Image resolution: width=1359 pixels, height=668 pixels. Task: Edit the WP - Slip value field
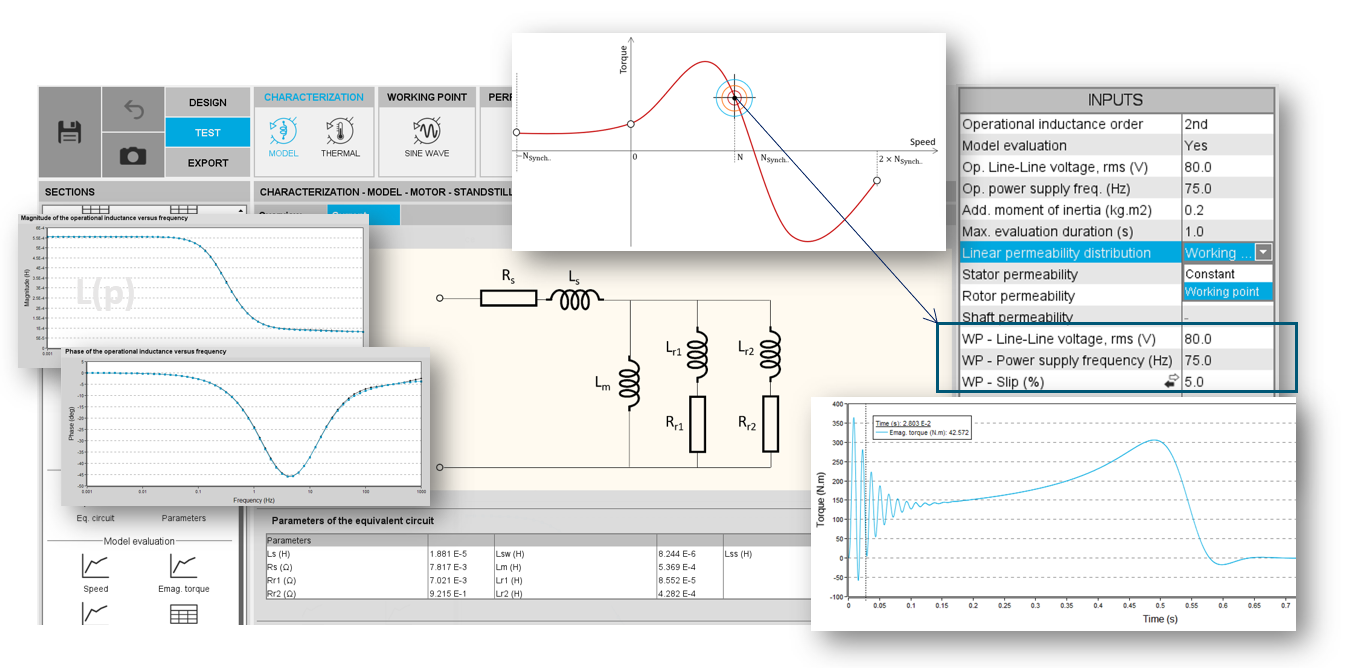(x=1227, y=382)
